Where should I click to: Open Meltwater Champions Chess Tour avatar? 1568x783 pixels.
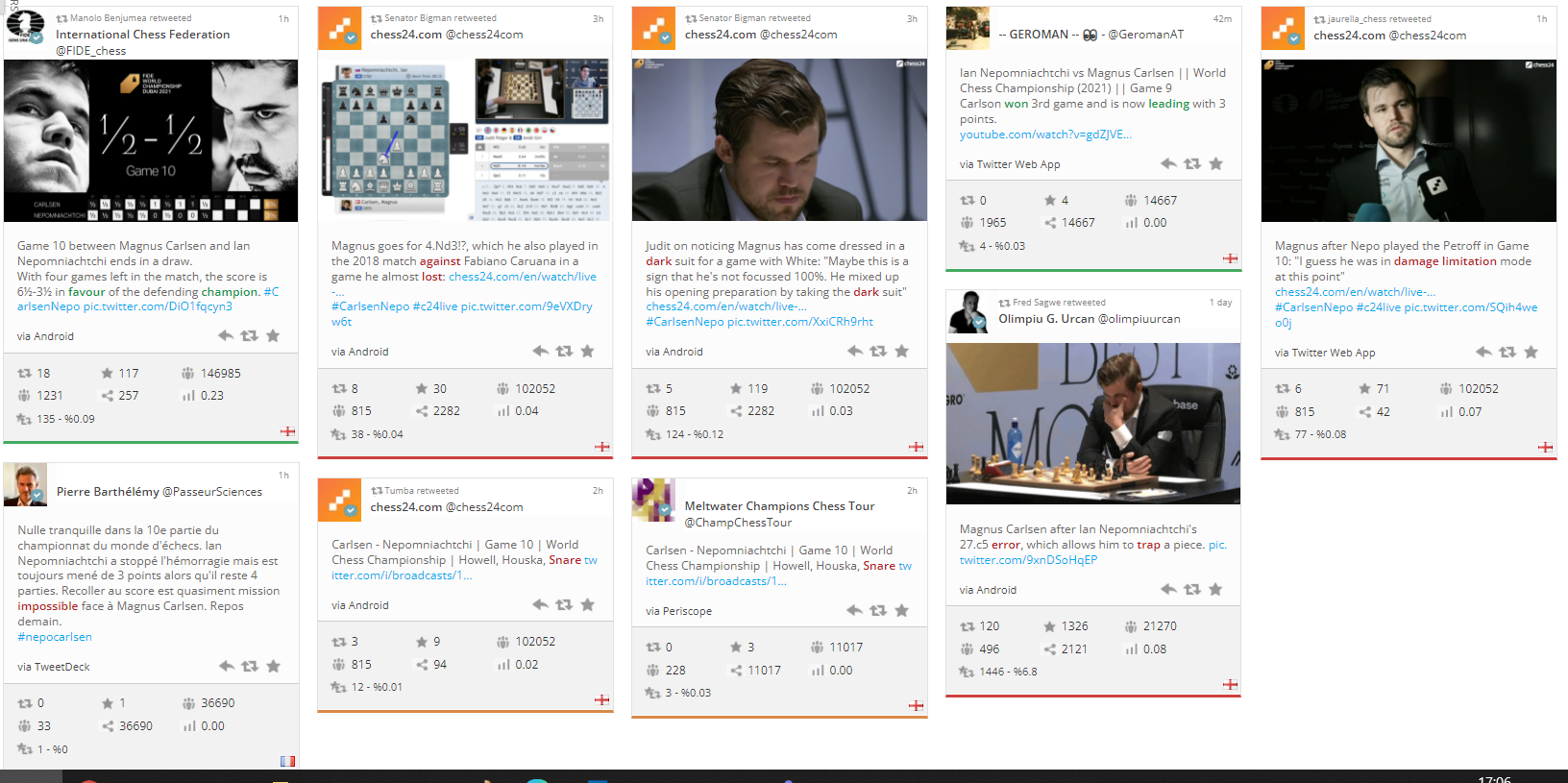tap(653, 500)
